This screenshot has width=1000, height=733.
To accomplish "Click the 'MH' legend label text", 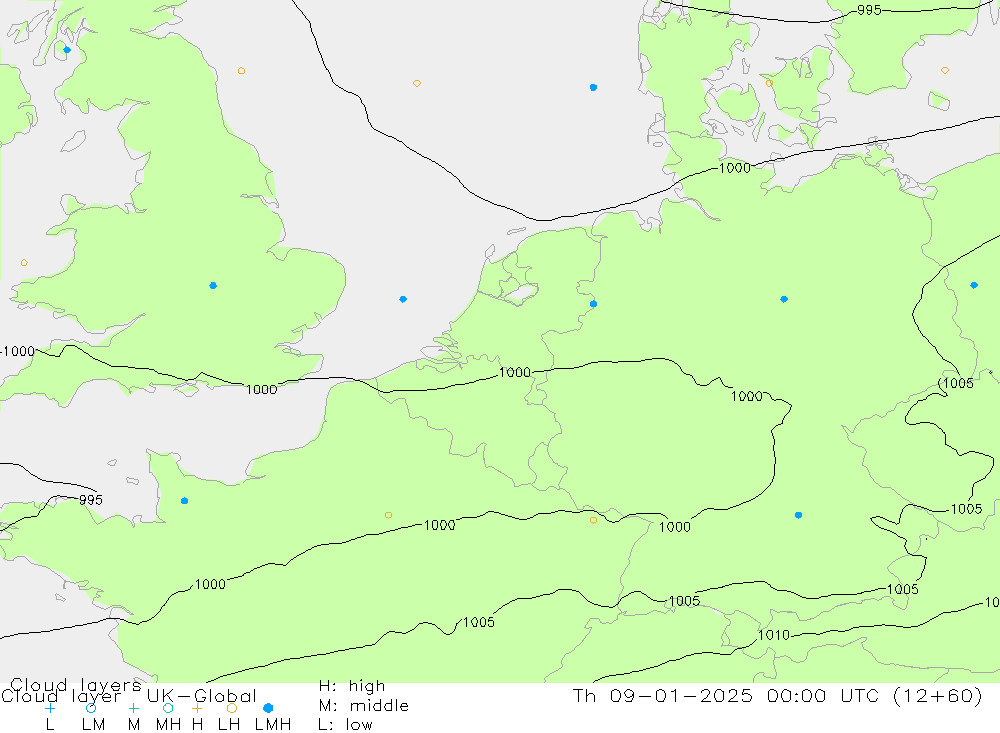I will point(168,725).
